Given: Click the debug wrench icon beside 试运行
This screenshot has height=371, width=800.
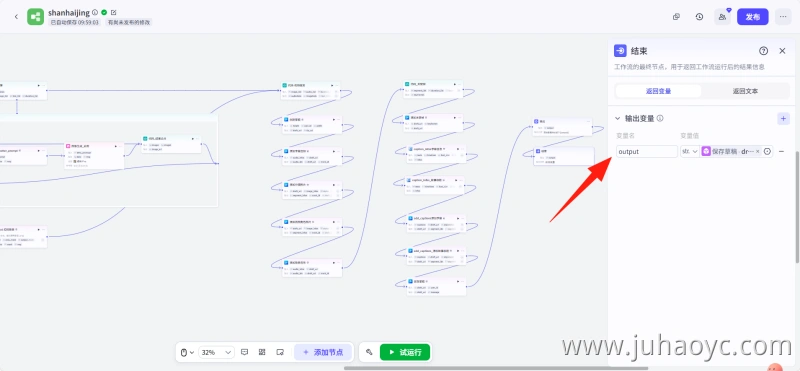Looking at the screenshot, I should click(x=369, y=352).
